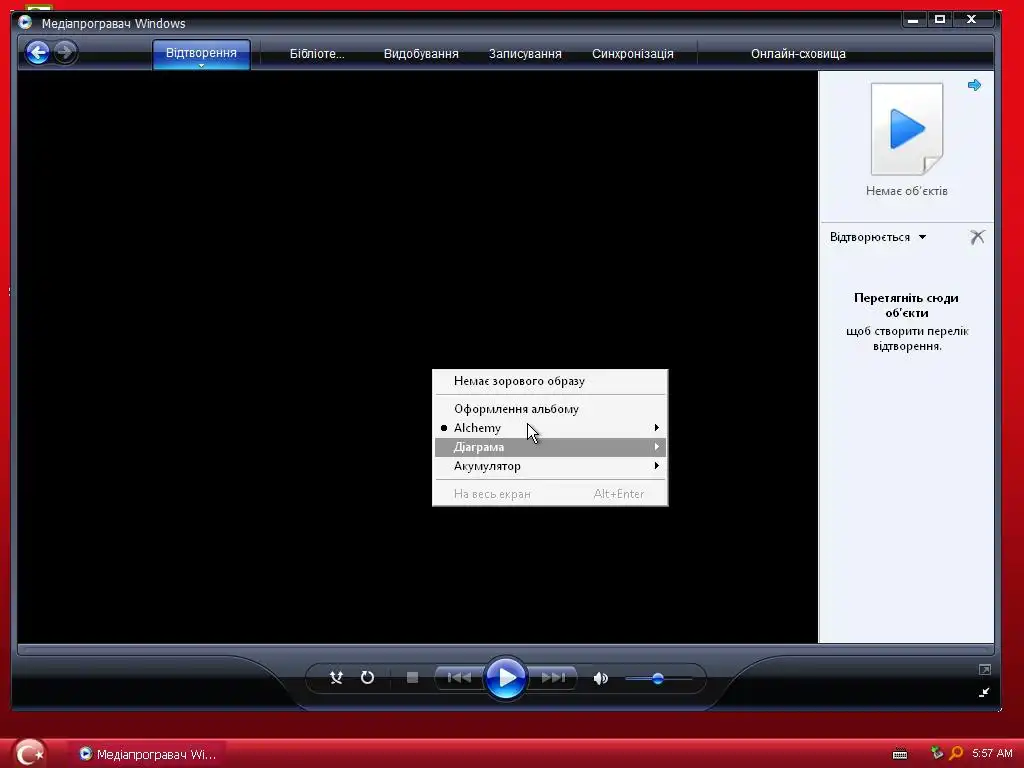Close the Media Player window
1024x768 pixels.
point(972,20)
